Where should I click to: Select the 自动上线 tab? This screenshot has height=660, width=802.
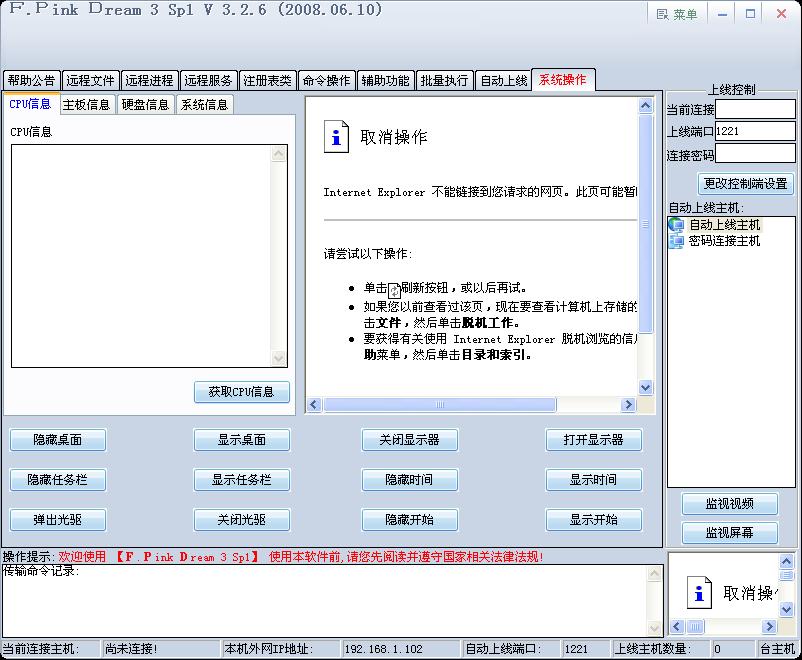click(504, 80)
